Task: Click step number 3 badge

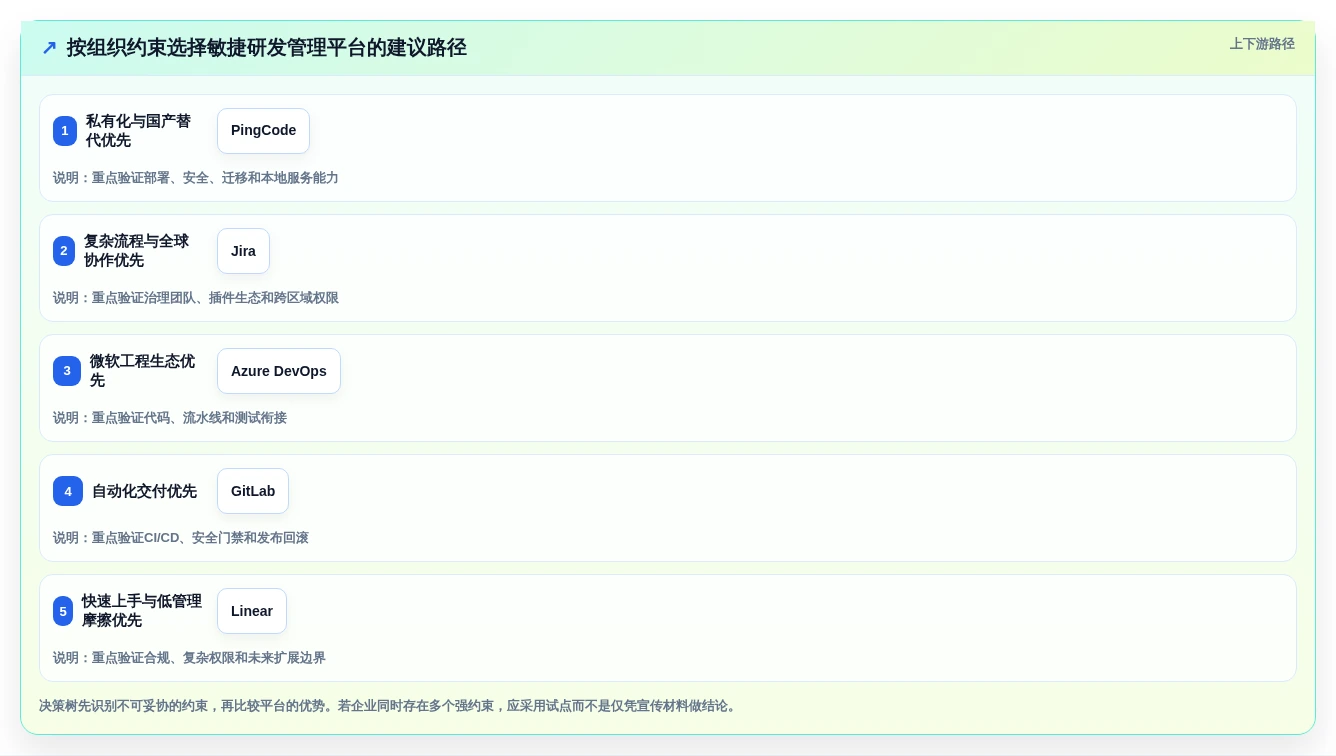Action: point(67,371)
